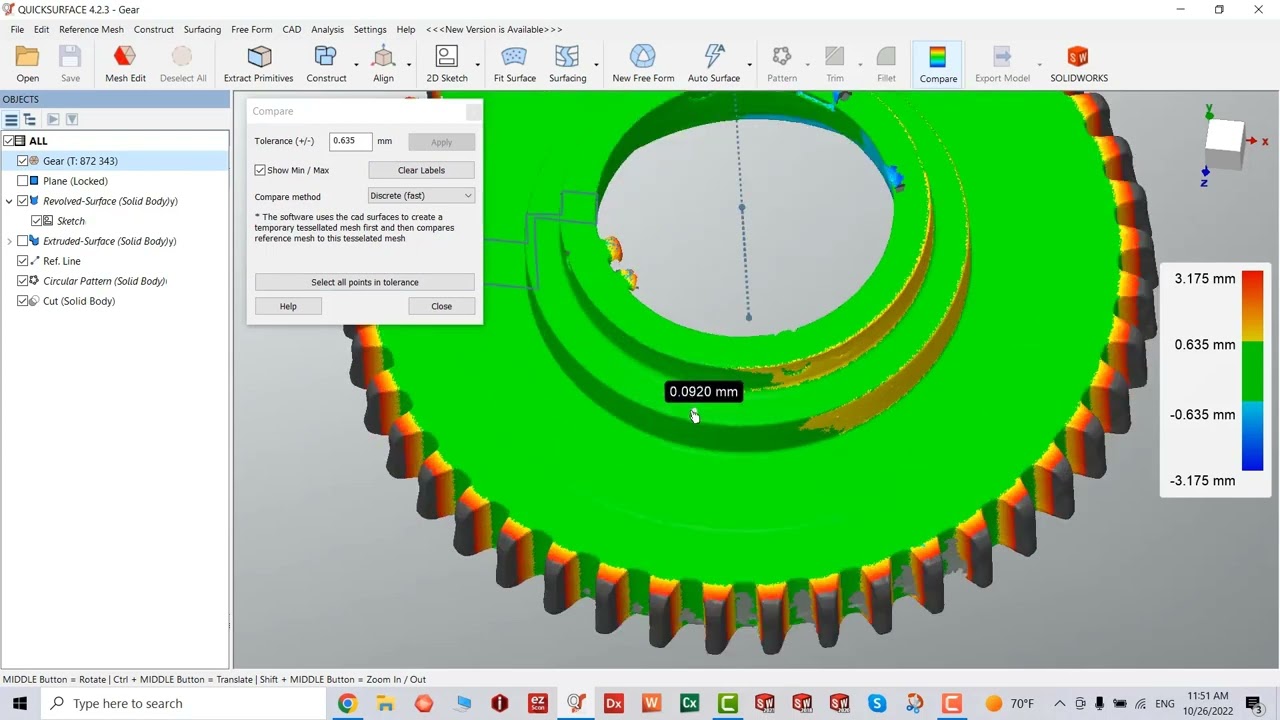Open the Mesh Edit tool

point(125,64)
